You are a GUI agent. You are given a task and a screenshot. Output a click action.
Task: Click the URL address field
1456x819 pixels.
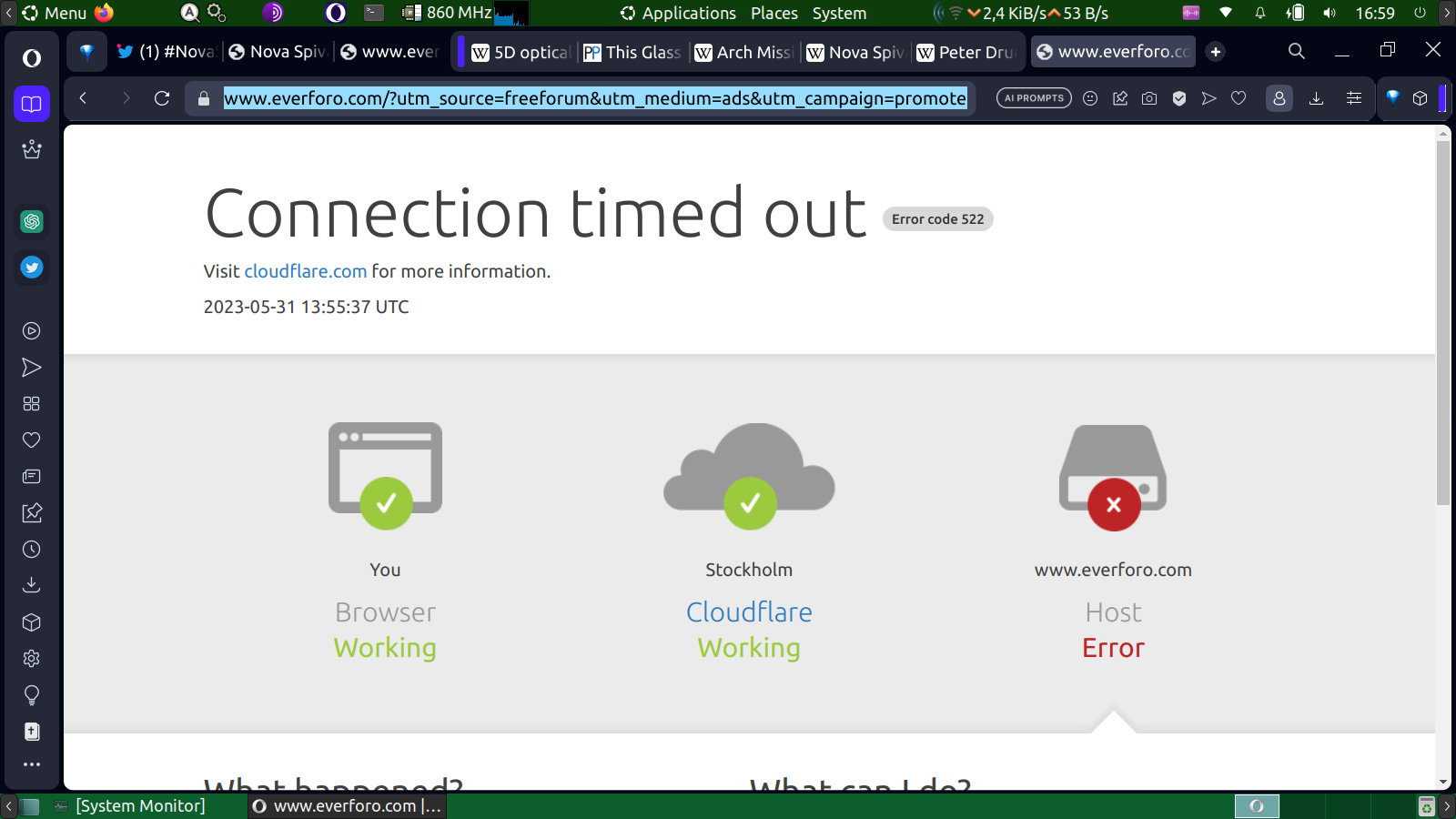point(595,98)
